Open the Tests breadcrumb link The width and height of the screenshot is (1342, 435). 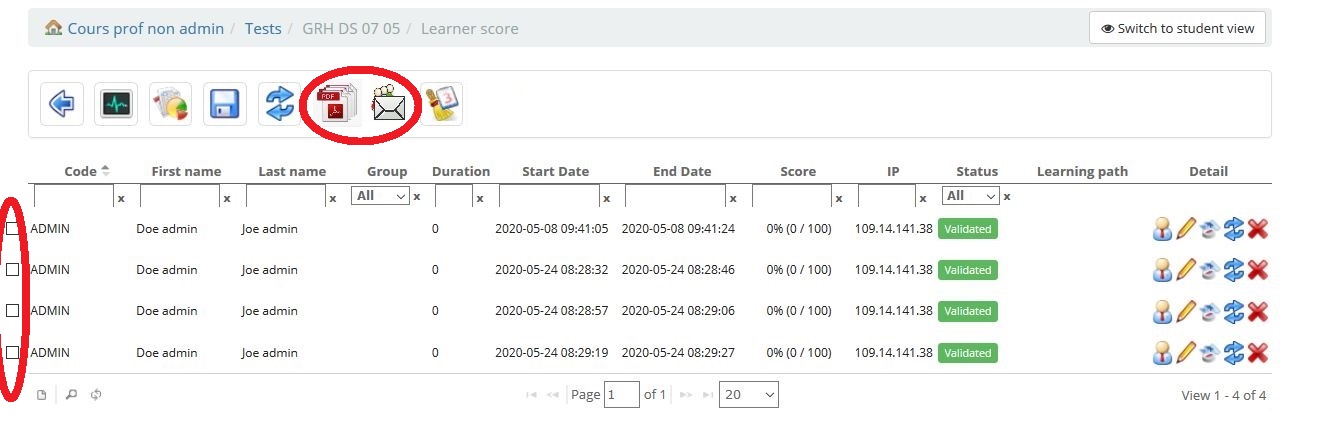coord(263,28)
